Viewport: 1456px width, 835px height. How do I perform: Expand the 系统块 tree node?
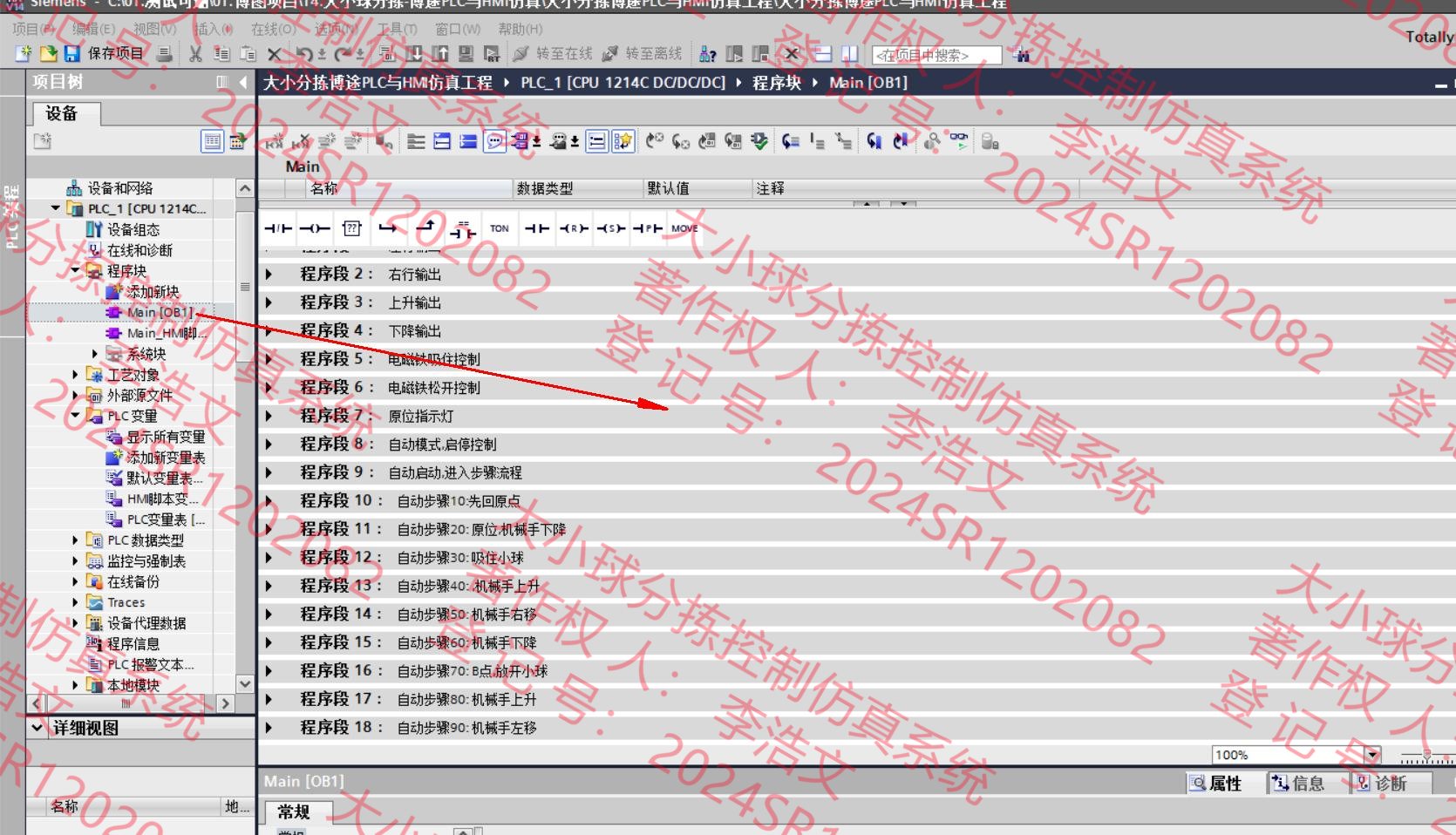(95, 354)
